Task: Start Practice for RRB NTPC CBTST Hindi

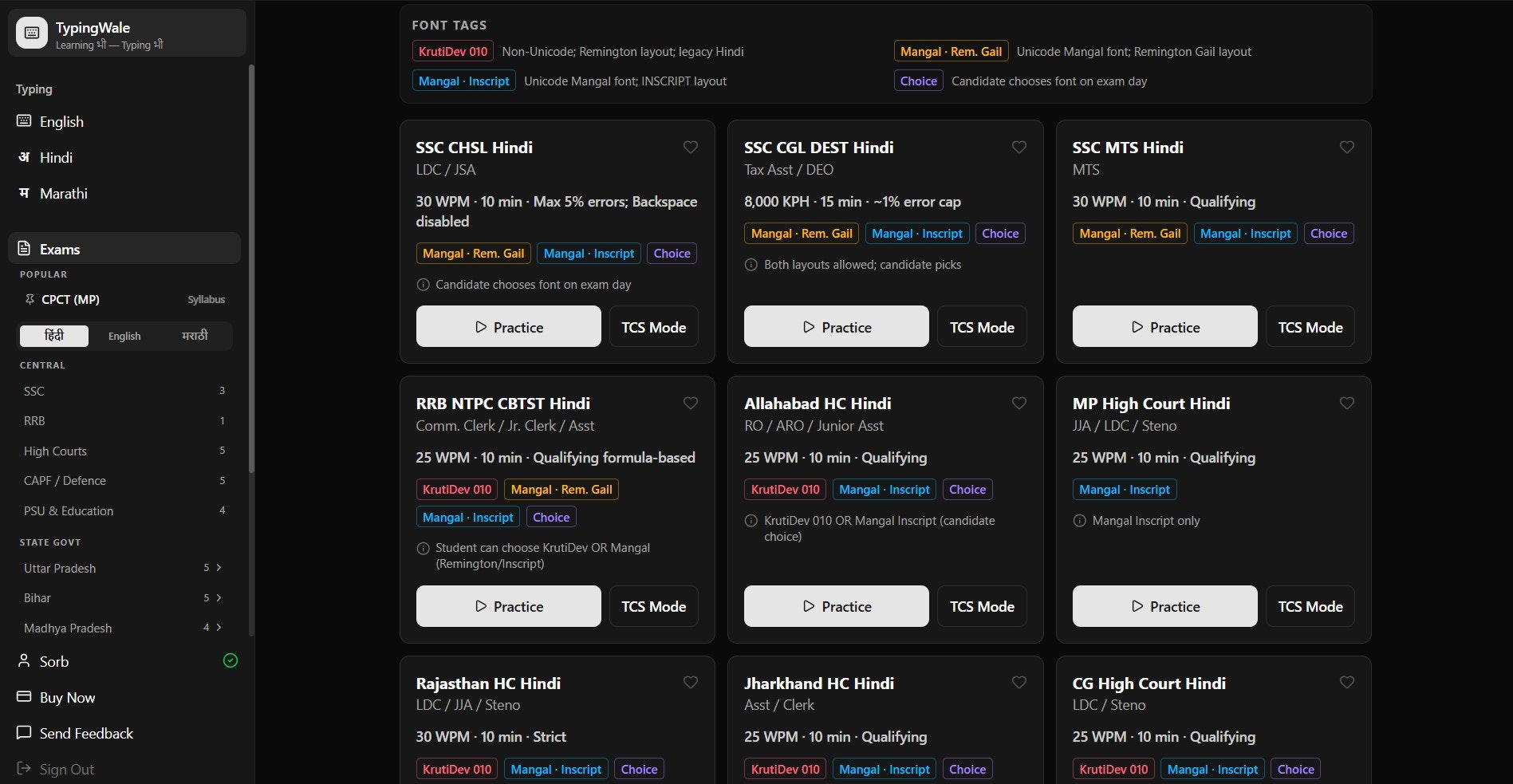Action: [509, 606]
